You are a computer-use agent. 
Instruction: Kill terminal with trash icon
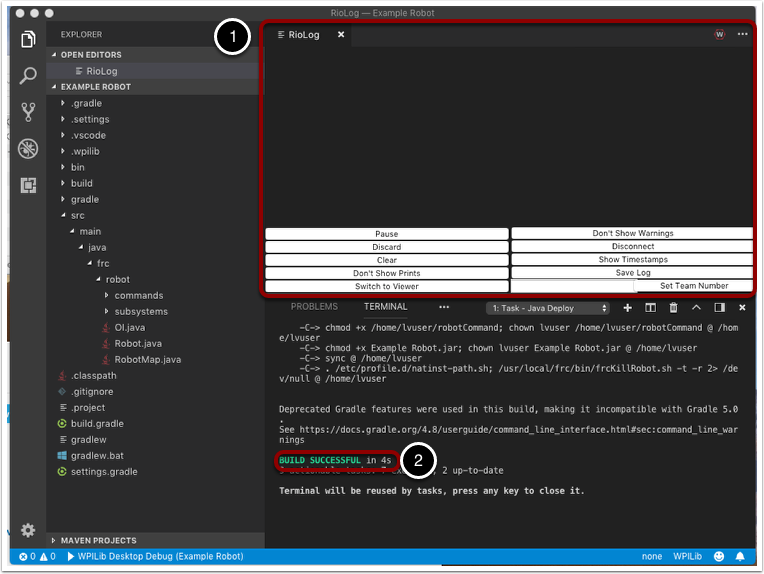pos(673,307)
